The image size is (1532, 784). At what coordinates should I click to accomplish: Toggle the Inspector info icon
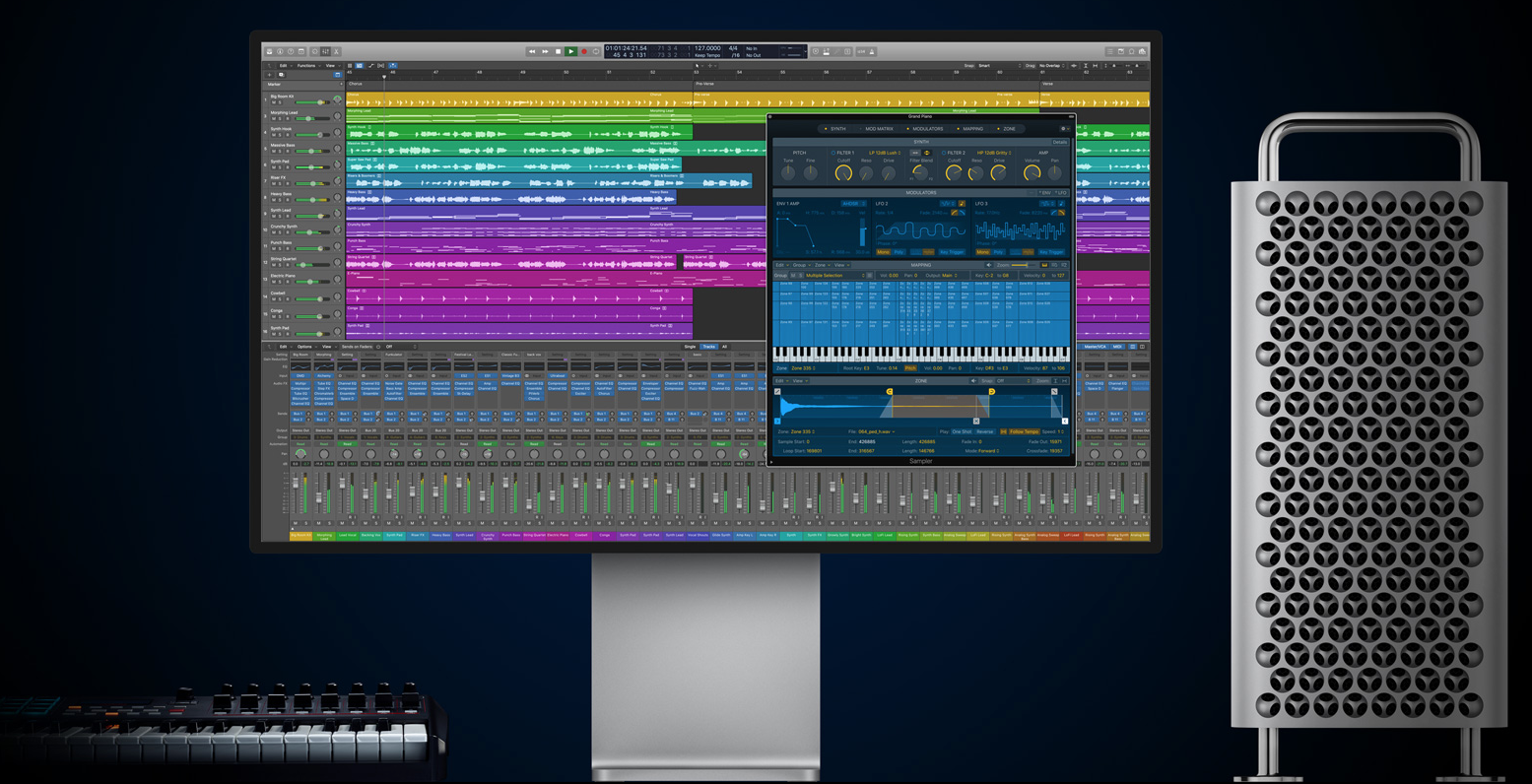coord(280,51)
